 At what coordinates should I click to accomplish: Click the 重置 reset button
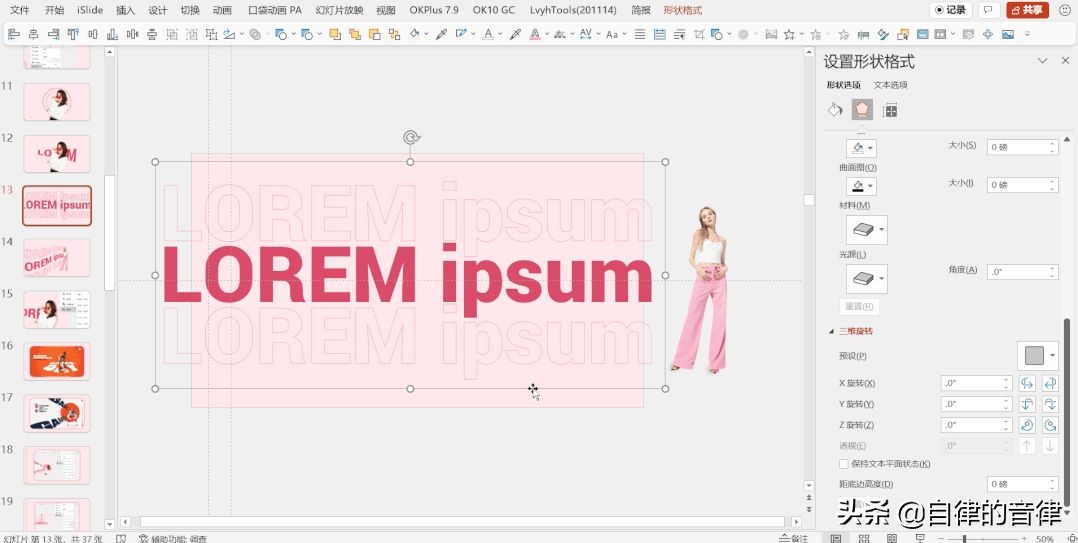[x=859, y=307]
